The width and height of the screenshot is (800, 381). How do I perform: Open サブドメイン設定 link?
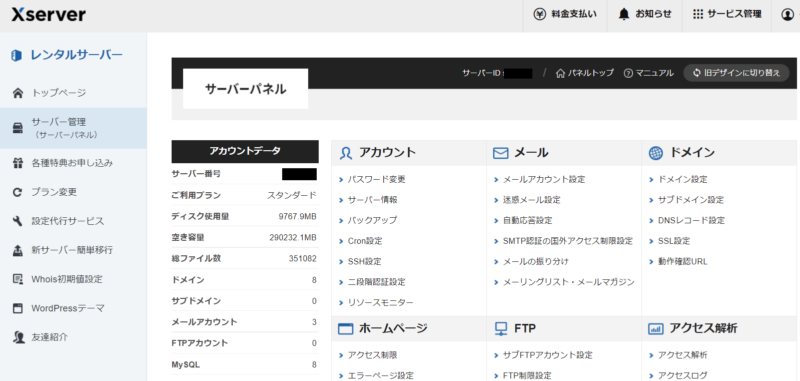691,200
